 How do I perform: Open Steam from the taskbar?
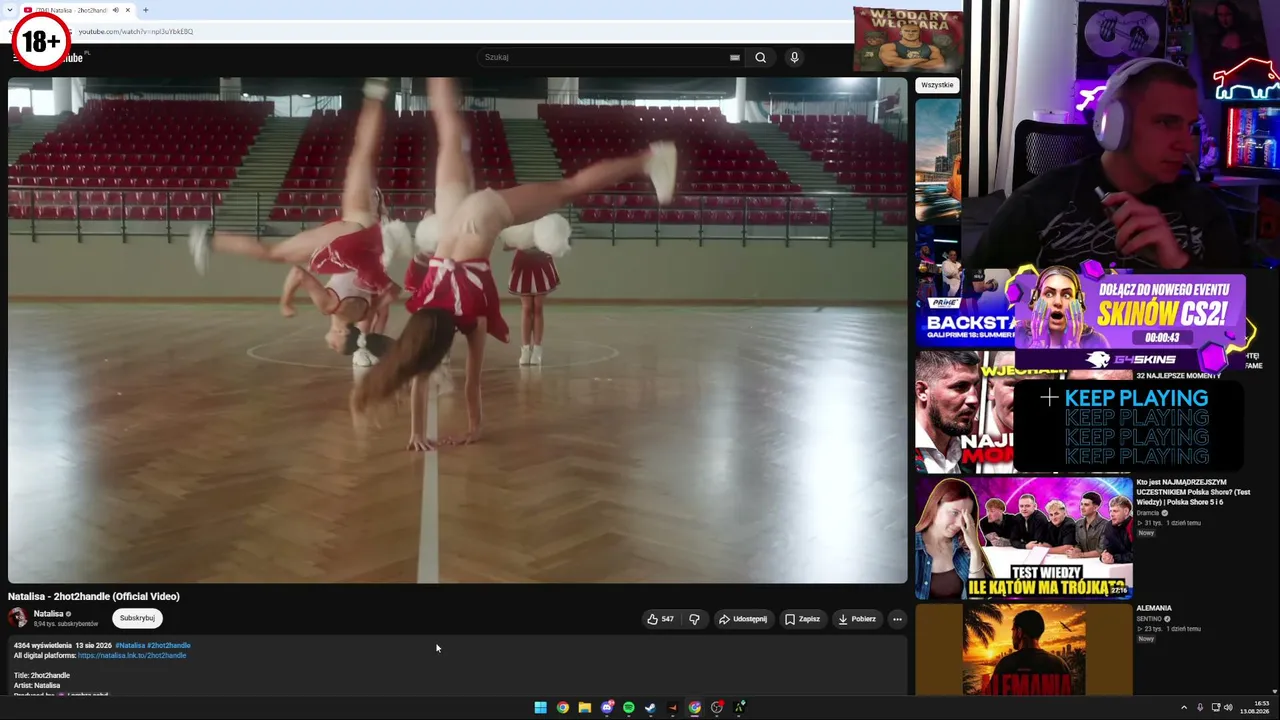(651, 707)
